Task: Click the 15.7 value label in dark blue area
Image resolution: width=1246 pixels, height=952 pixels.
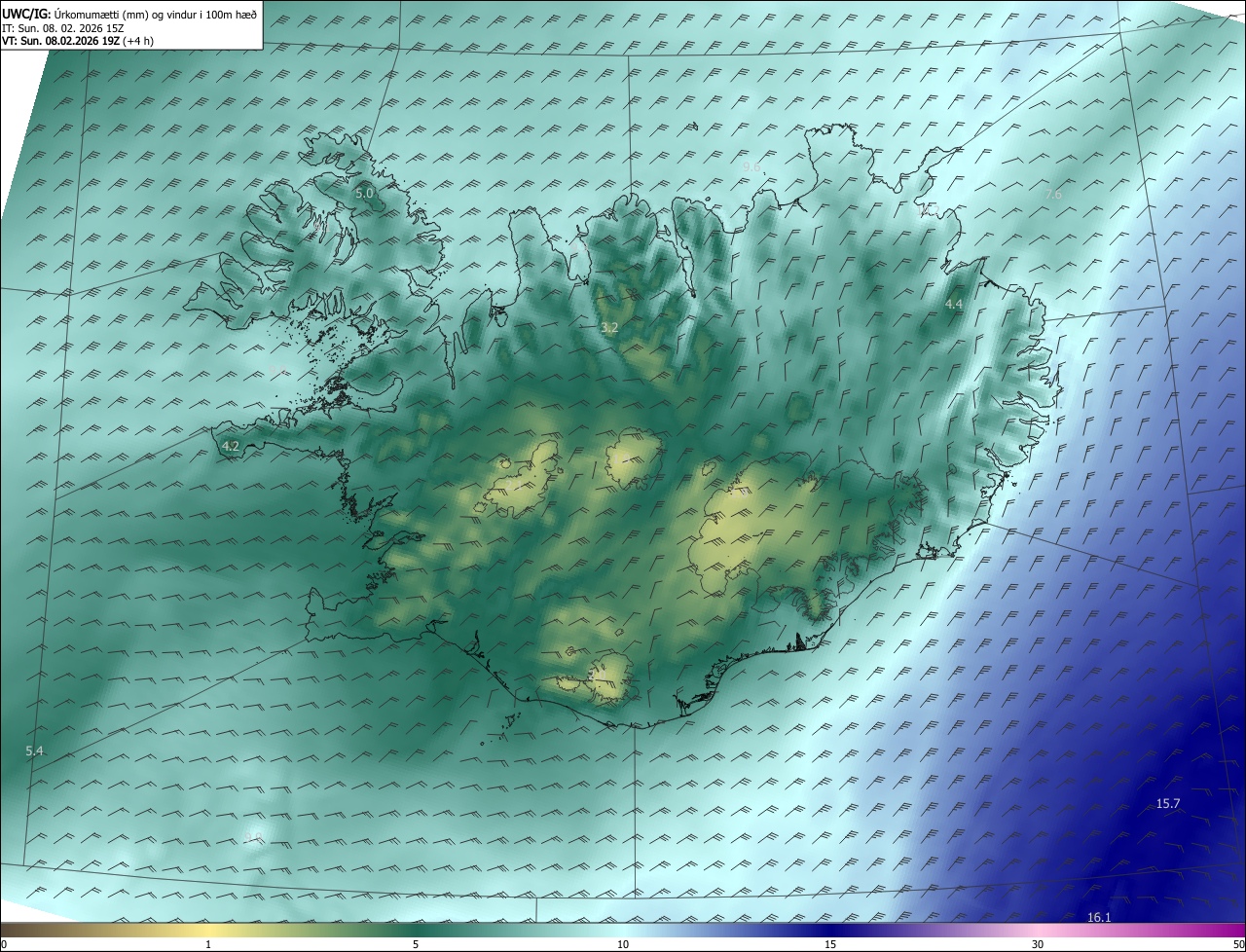Action: (x=1168, y=803)
